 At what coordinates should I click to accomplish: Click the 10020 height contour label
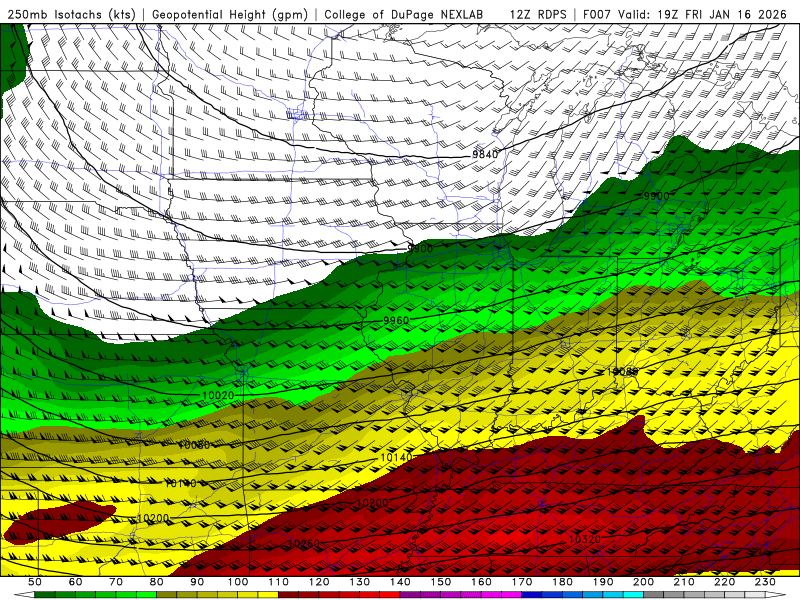(x=218, y=395)
